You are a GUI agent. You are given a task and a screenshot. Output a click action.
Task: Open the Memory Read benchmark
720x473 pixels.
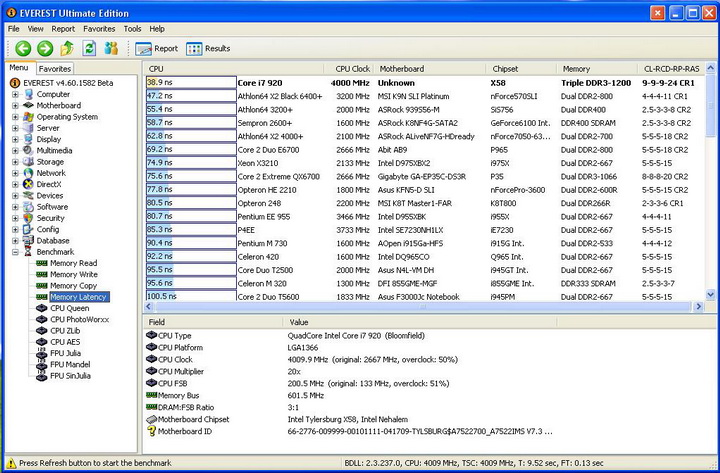[73, 263]
